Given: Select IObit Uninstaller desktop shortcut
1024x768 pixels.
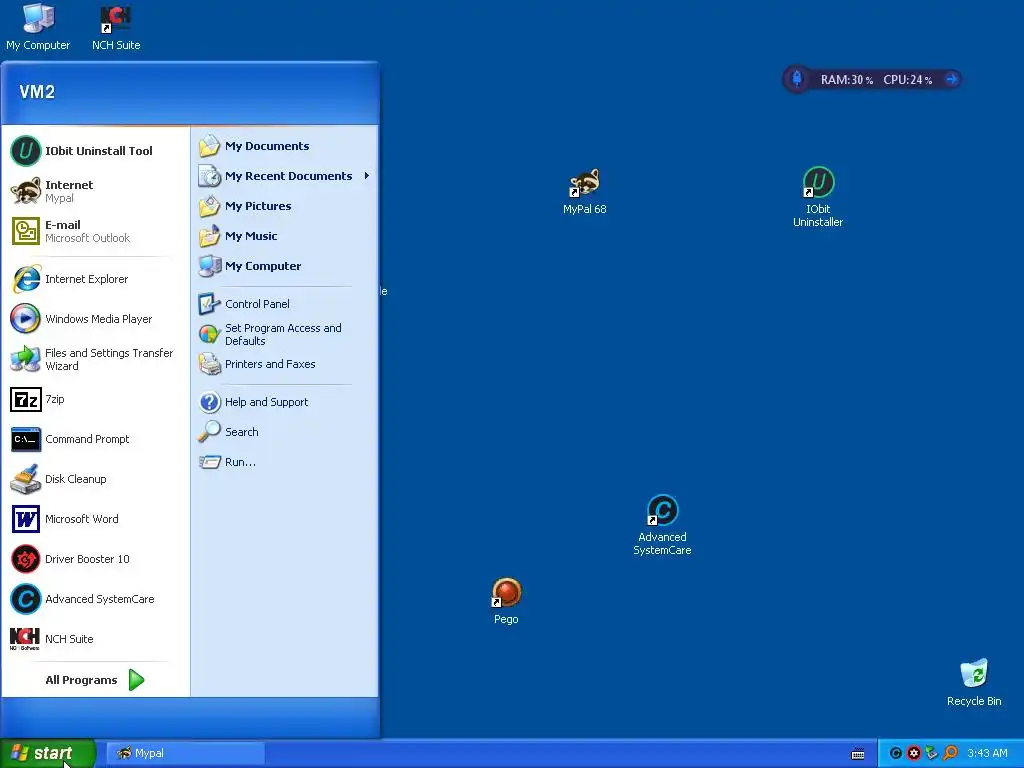Looking at the screenshot, I should [818, 197].
